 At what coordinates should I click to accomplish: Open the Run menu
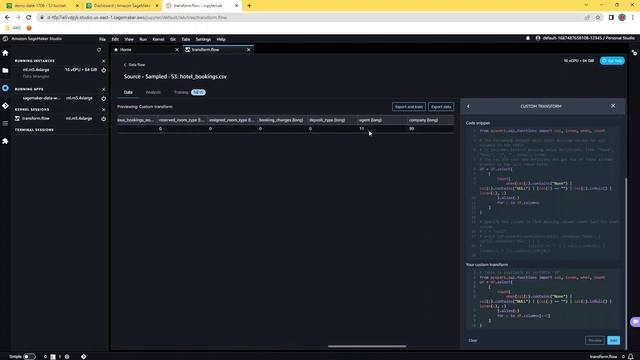click(143, 39)
